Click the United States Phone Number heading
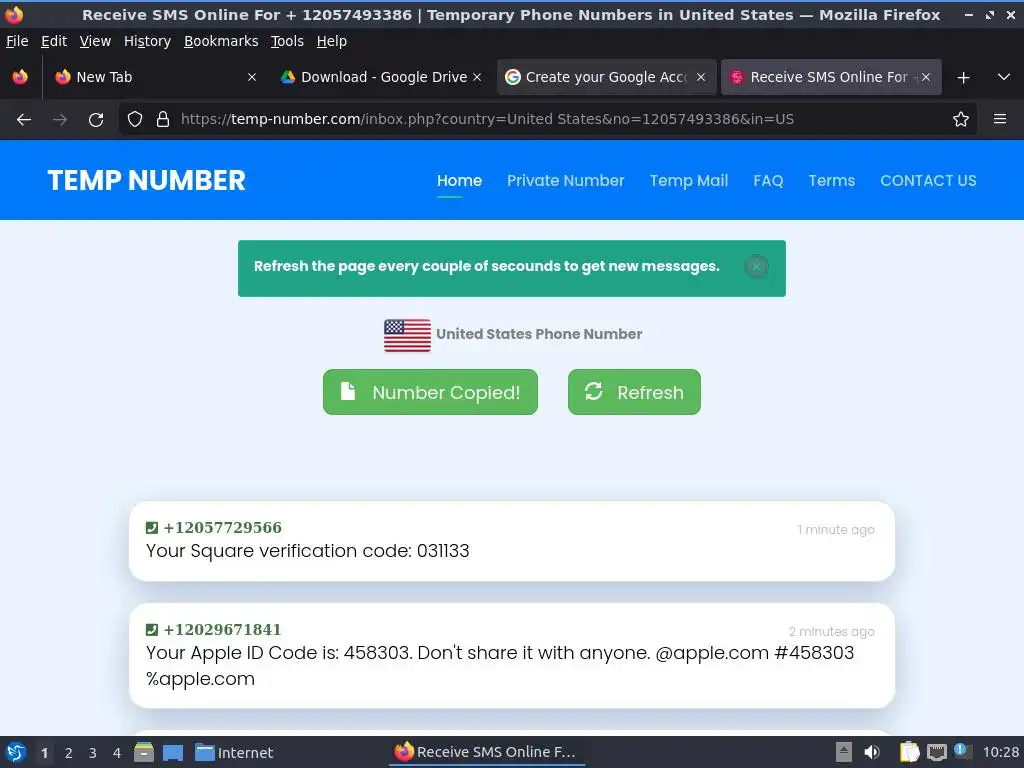Screen dimensions: 1024x768 pyautogui.click(x=539, y=334)
